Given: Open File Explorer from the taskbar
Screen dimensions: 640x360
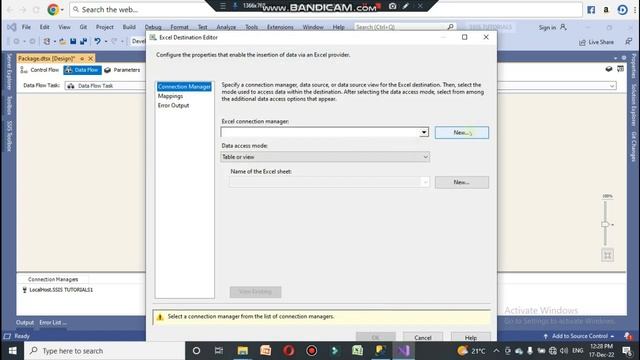Looking at the screenshot, I should click(x=243, y=351).
